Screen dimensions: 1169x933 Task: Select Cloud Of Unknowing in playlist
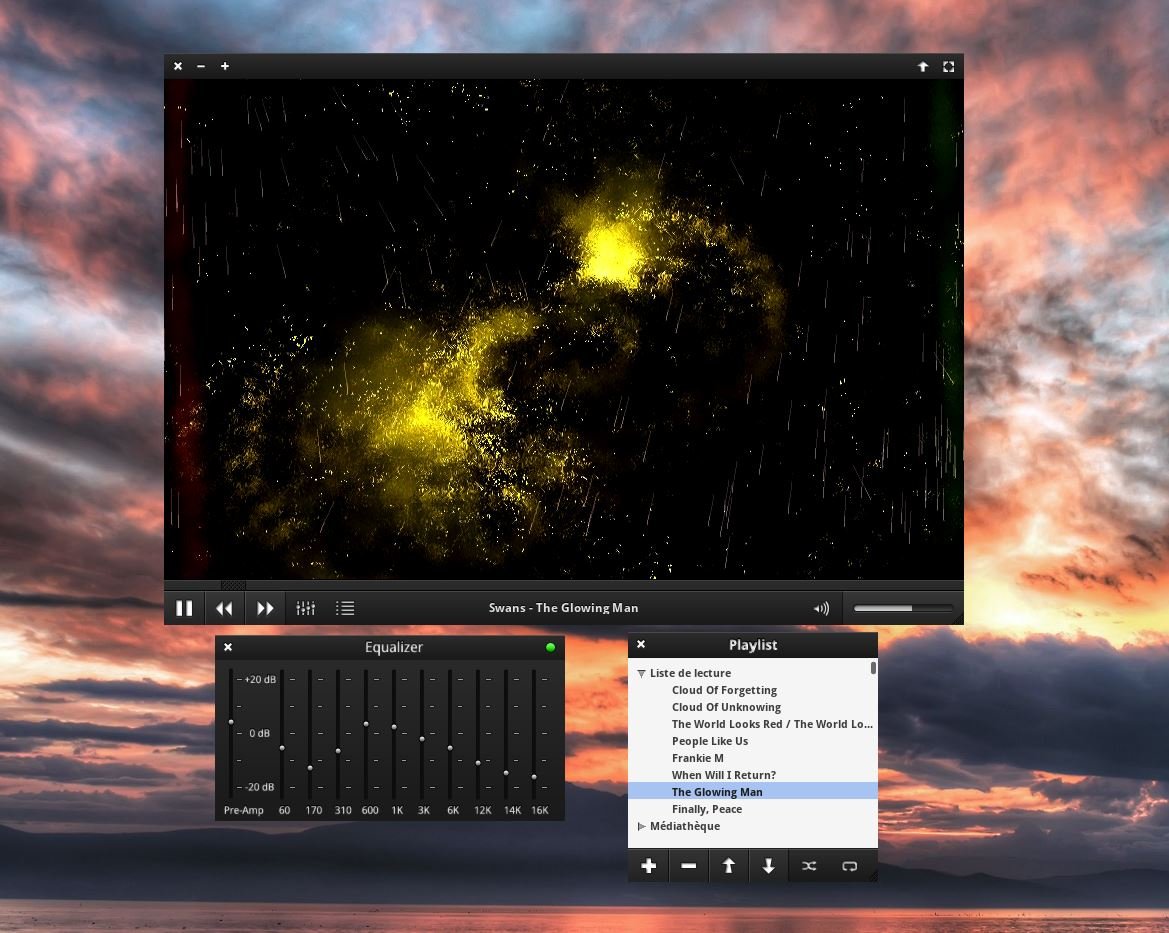[726, 707]
